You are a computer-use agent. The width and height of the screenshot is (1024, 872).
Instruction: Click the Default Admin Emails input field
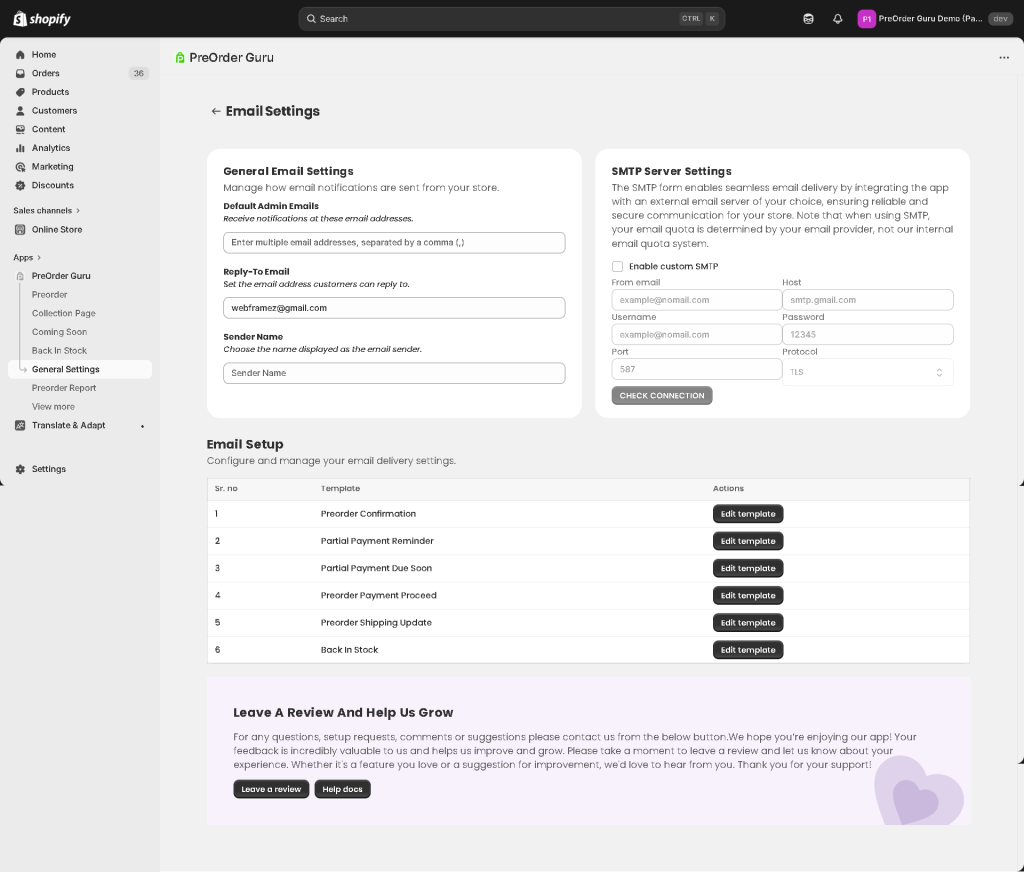pyautogui.click(x=394, y=243)
